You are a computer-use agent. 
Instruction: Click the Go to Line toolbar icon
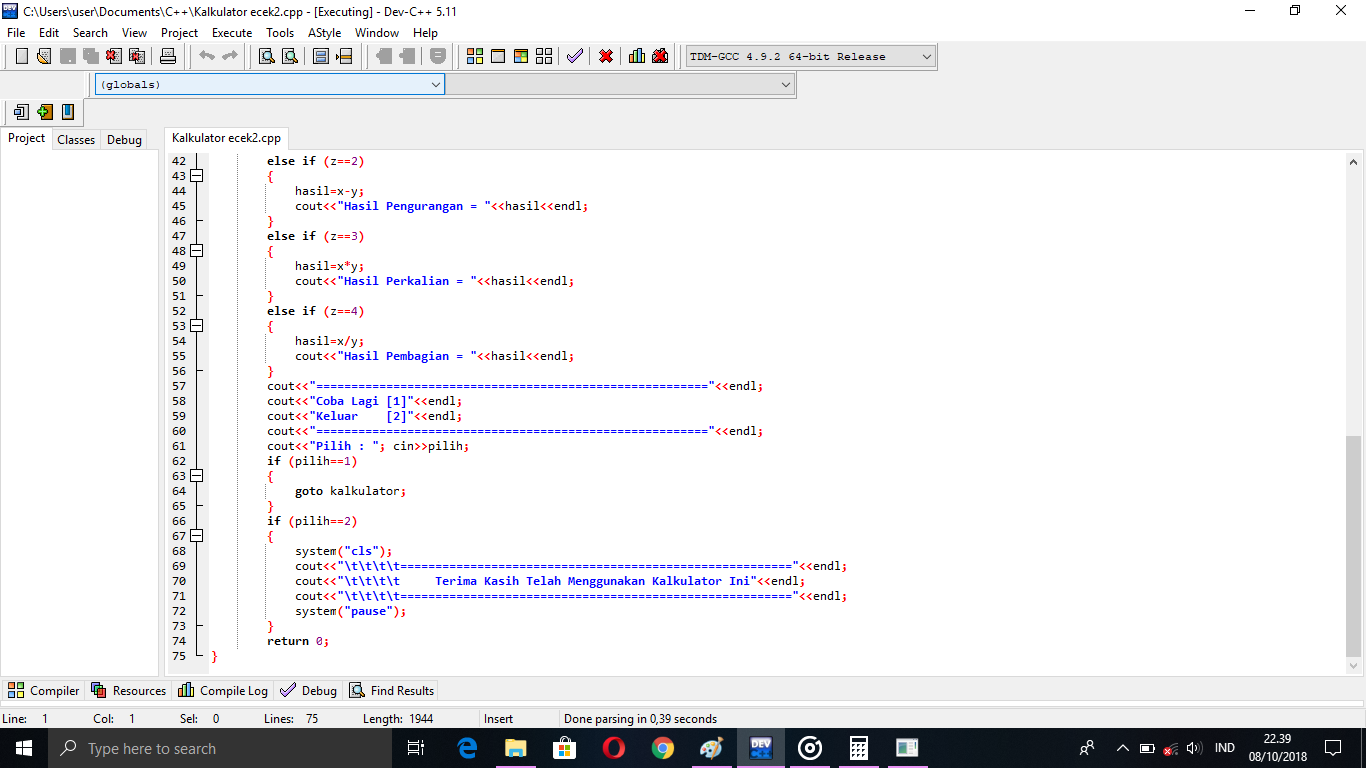tap(344, 56)
